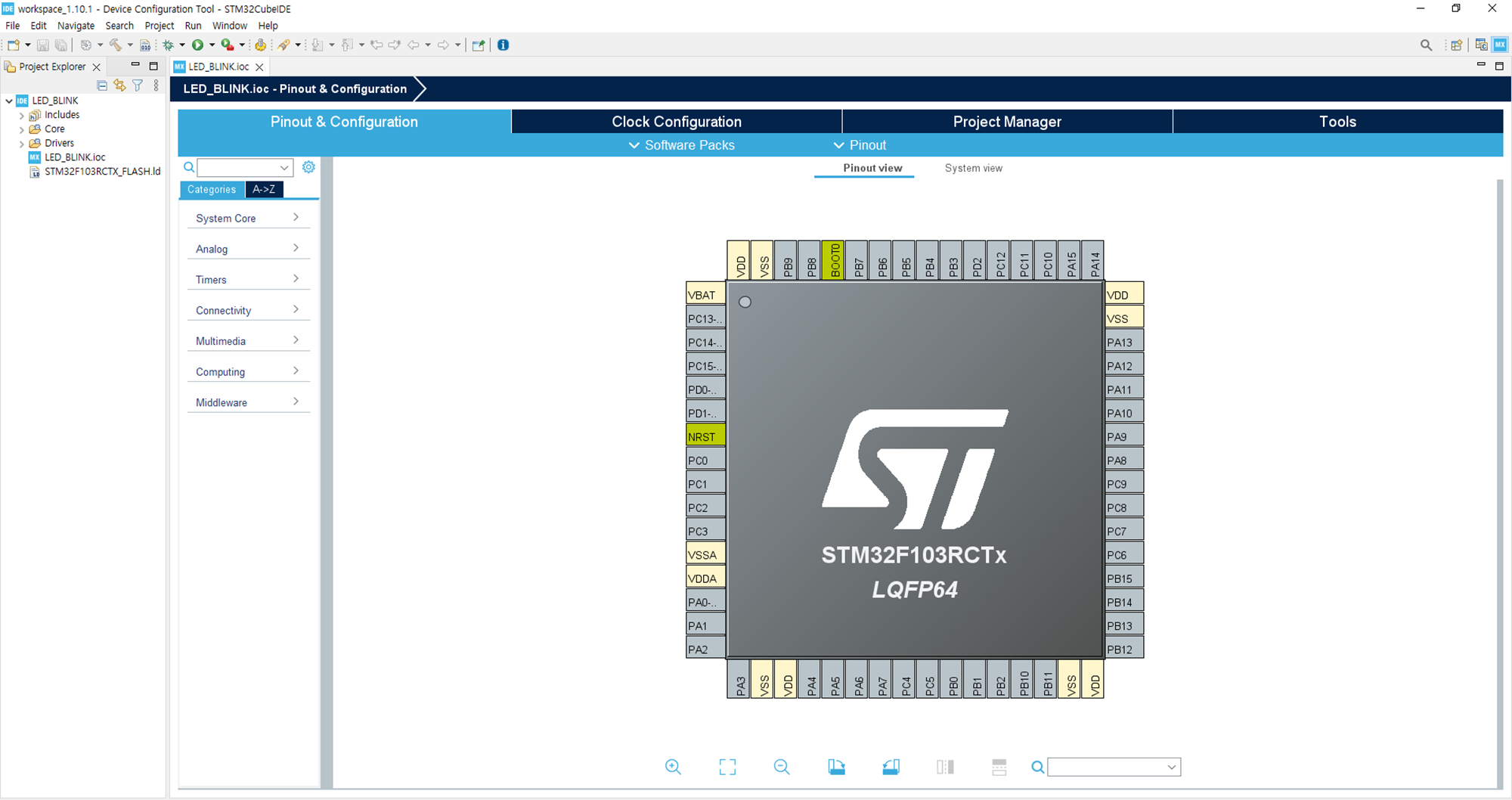Viewport: 1512px width, 800px height.
Task: Collapse the LED_BLINK project node
Action: point(9,101)
